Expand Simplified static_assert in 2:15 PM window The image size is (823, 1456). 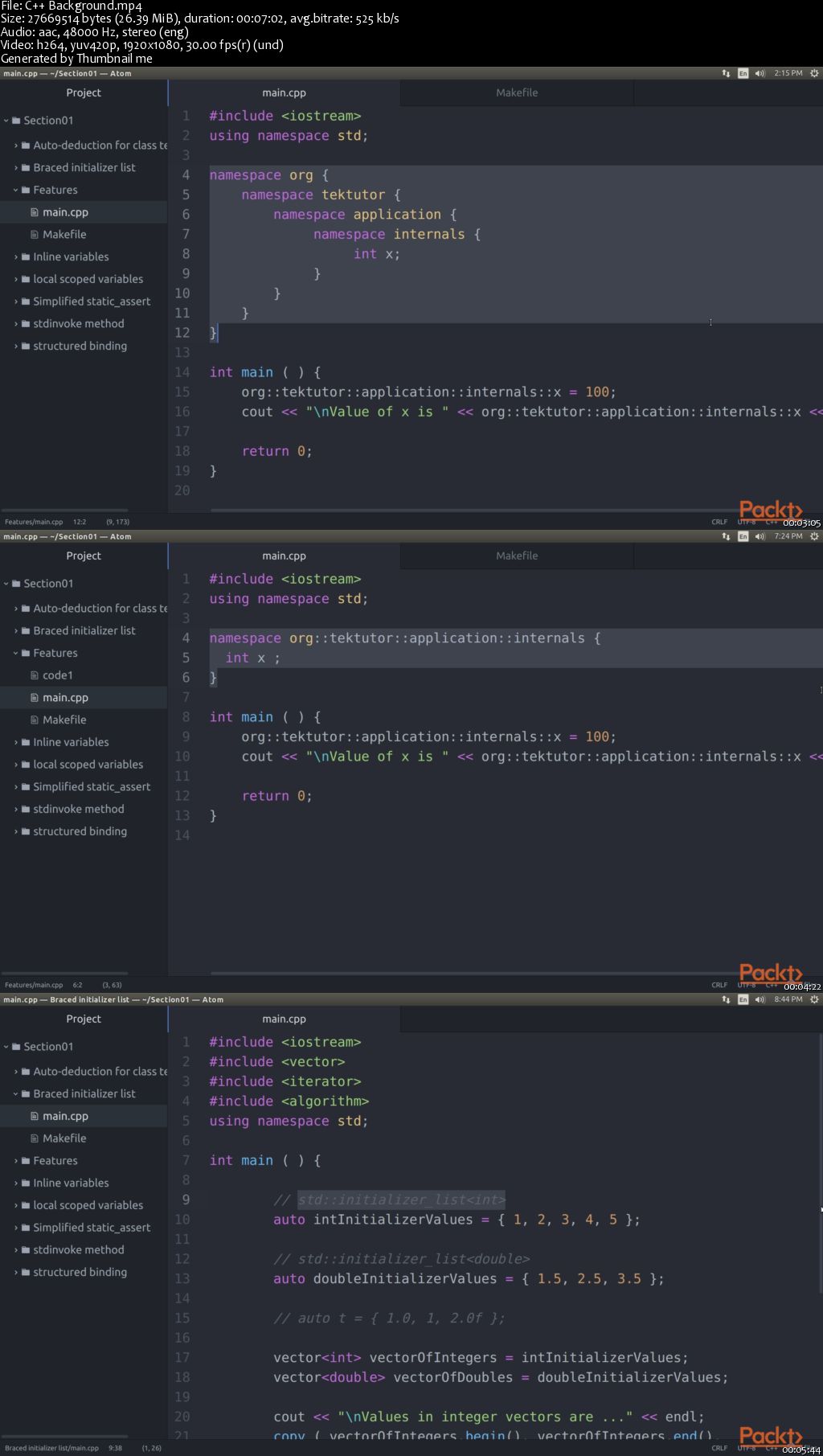point(16,301)
